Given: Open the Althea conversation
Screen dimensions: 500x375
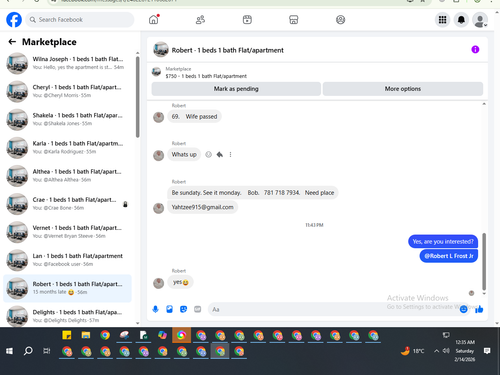Looking at the screenshot, I should [x=67, y=176].
